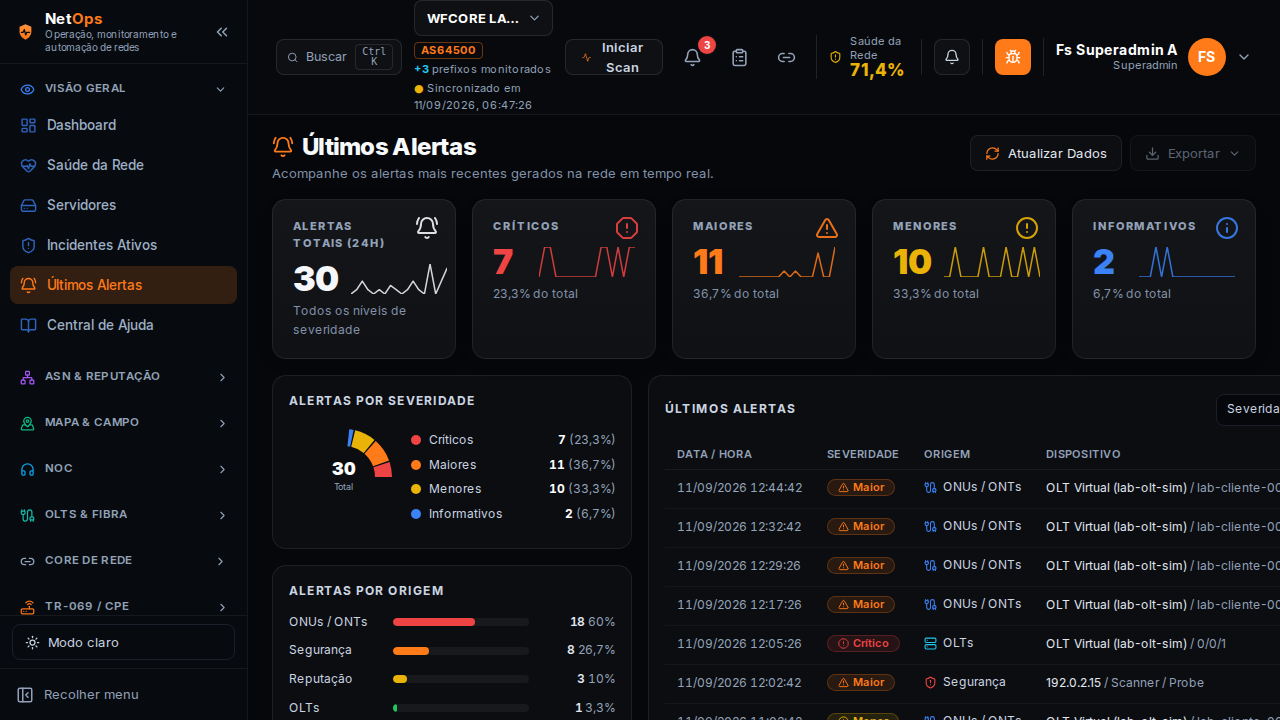Click the Iniciar Scan button
Image resolution: width=1280 pixels, height=720 pixels.
pyautogui.click(x=614, y=57)
